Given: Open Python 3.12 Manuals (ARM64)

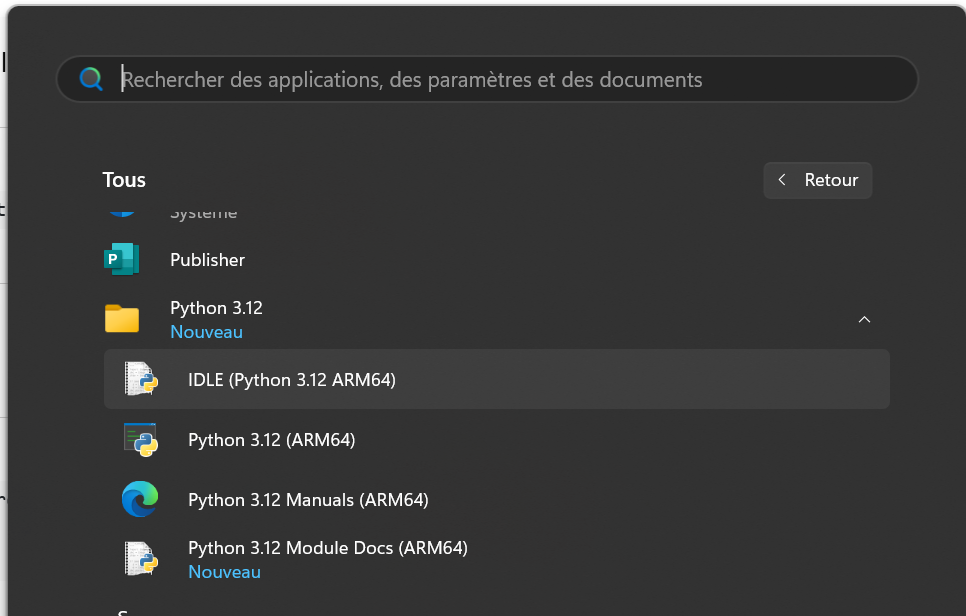Looking at the screenshot, I should [308, 500].
